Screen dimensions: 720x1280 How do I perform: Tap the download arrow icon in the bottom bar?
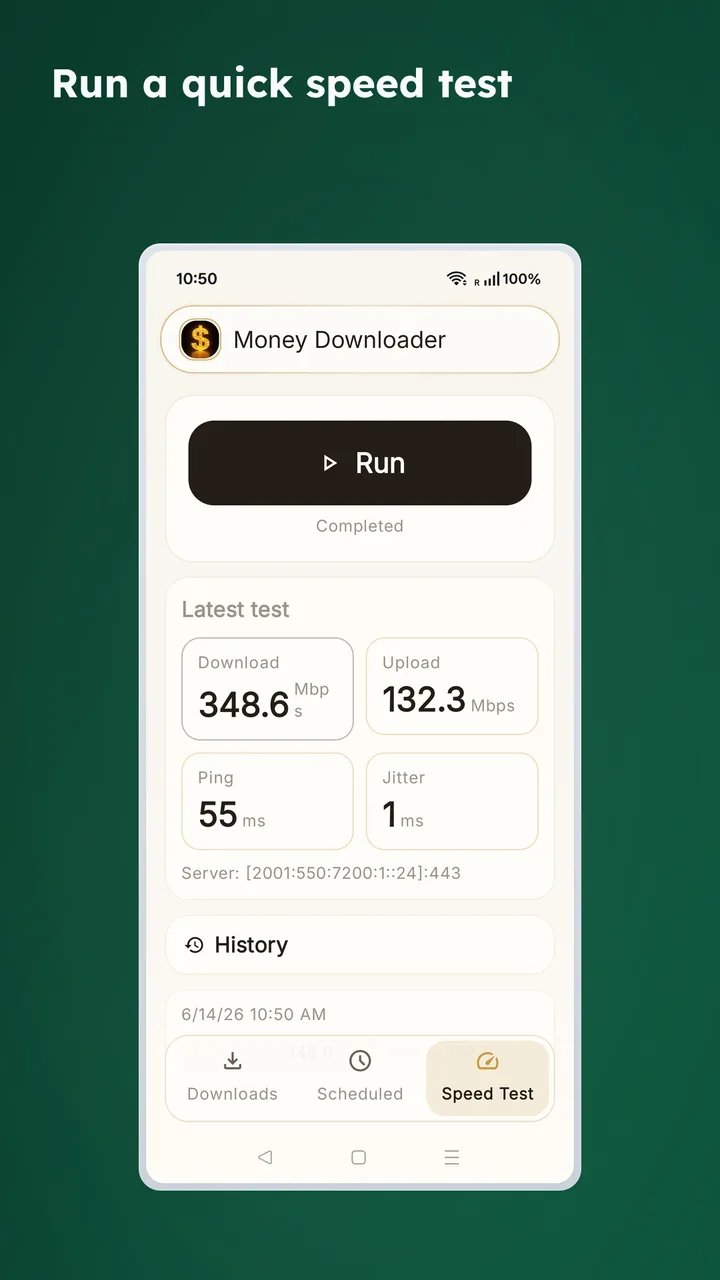[232, 1061]
